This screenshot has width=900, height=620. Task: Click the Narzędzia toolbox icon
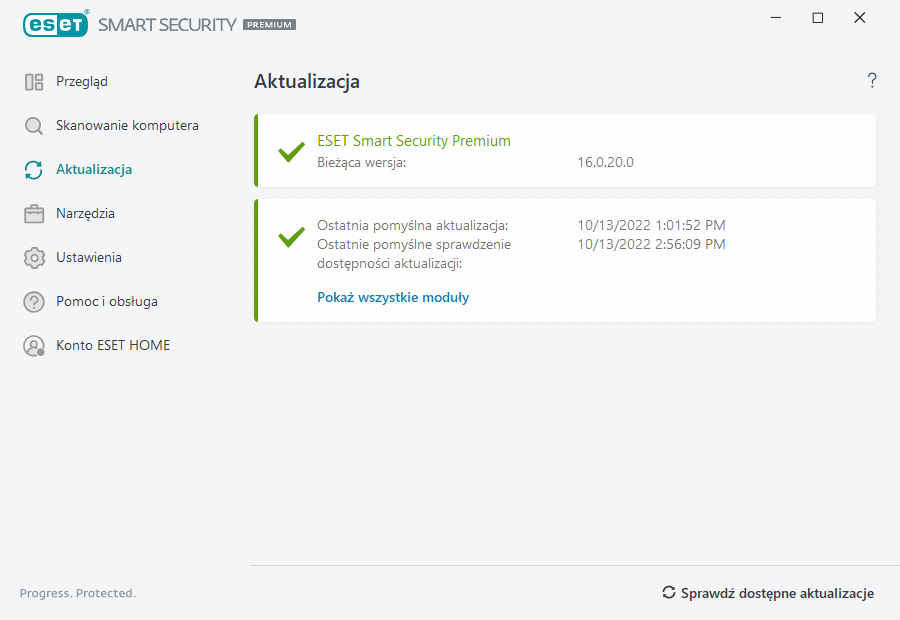coord(34,214)
